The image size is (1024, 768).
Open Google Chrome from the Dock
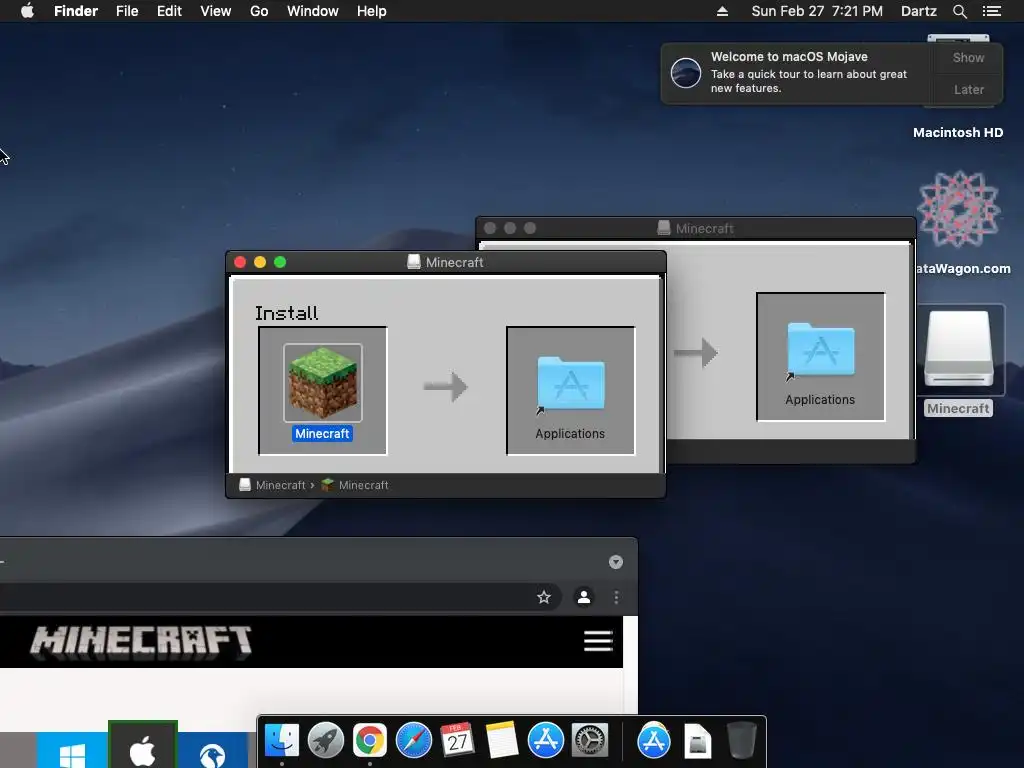[x=370, y=741]
